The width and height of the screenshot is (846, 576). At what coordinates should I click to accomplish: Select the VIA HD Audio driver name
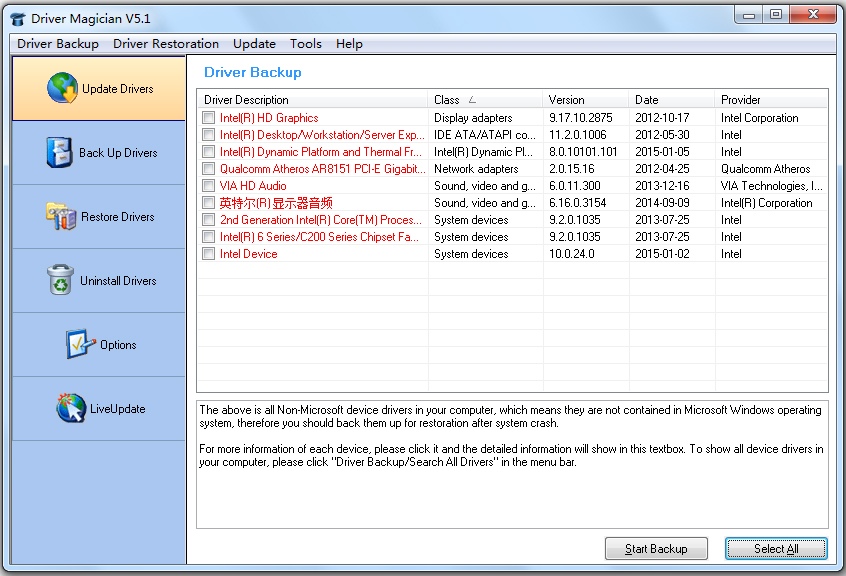(x=253, y=186)
